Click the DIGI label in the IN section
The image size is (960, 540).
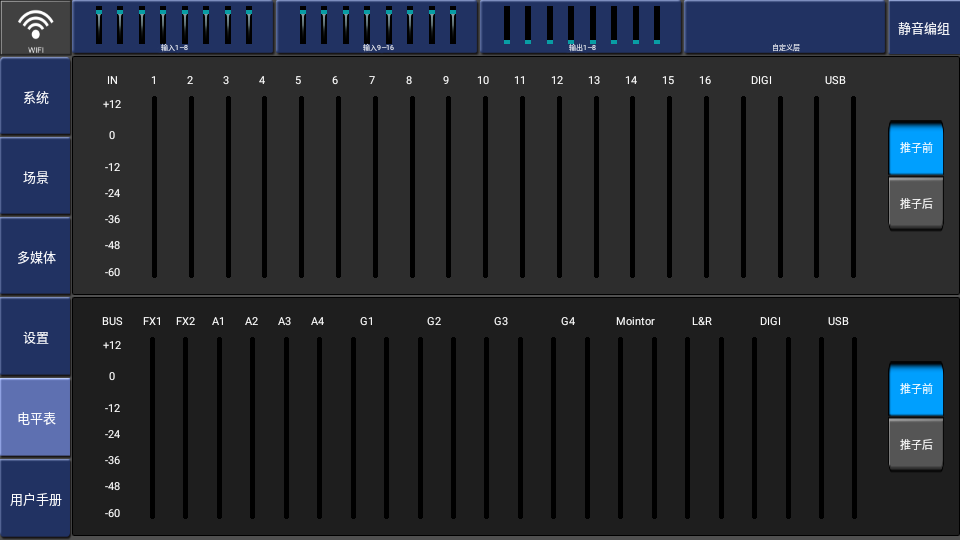(762, 80)
